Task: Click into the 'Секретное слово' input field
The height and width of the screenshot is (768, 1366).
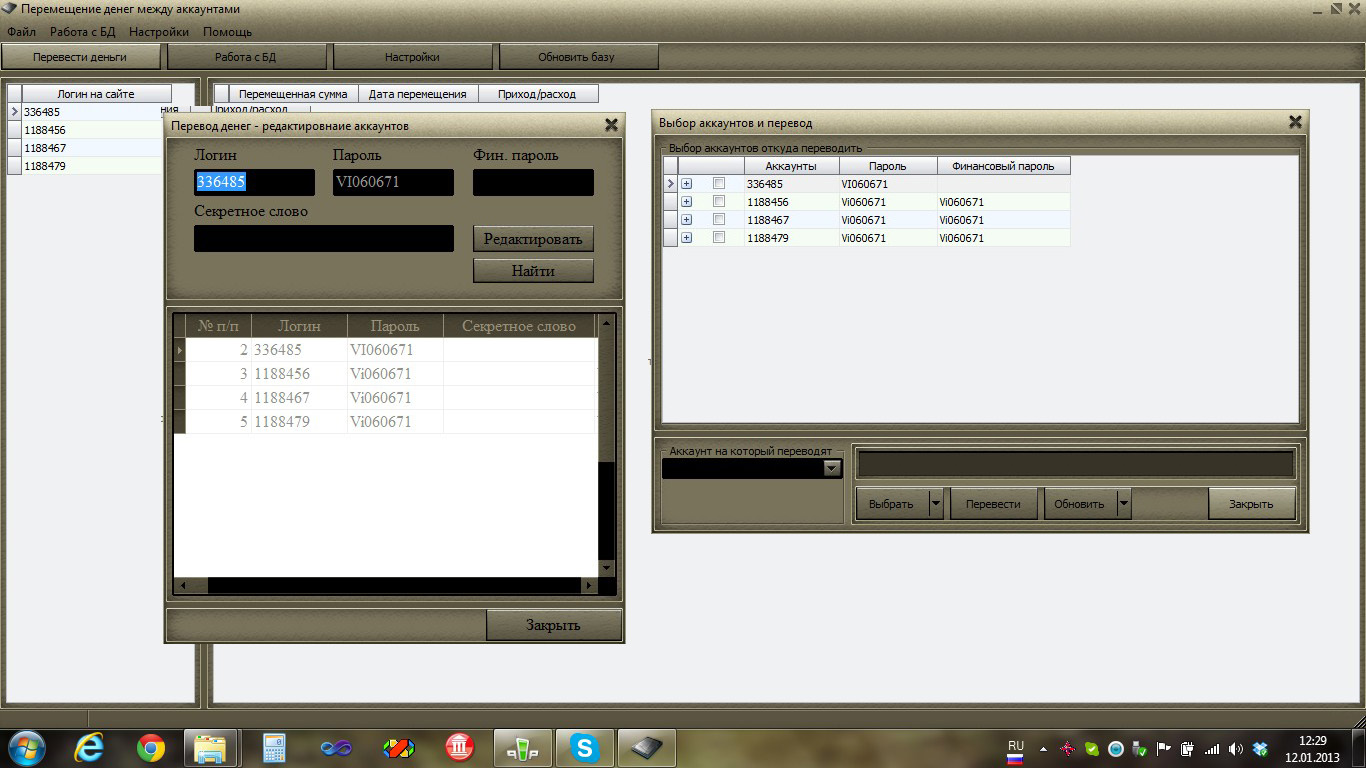Action: [x=323, y=238]
